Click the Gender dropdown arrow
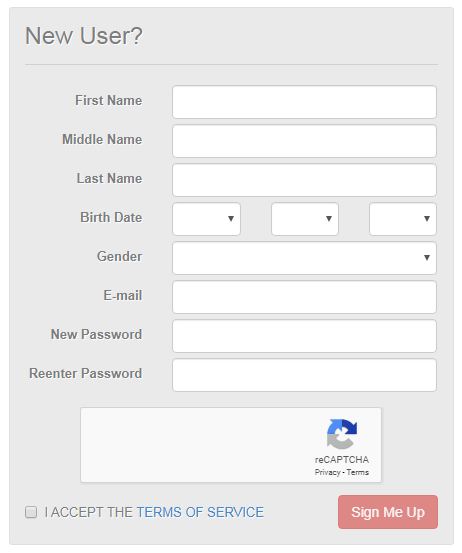This screenshot has height=553, width=462. [x=427, y=258]
